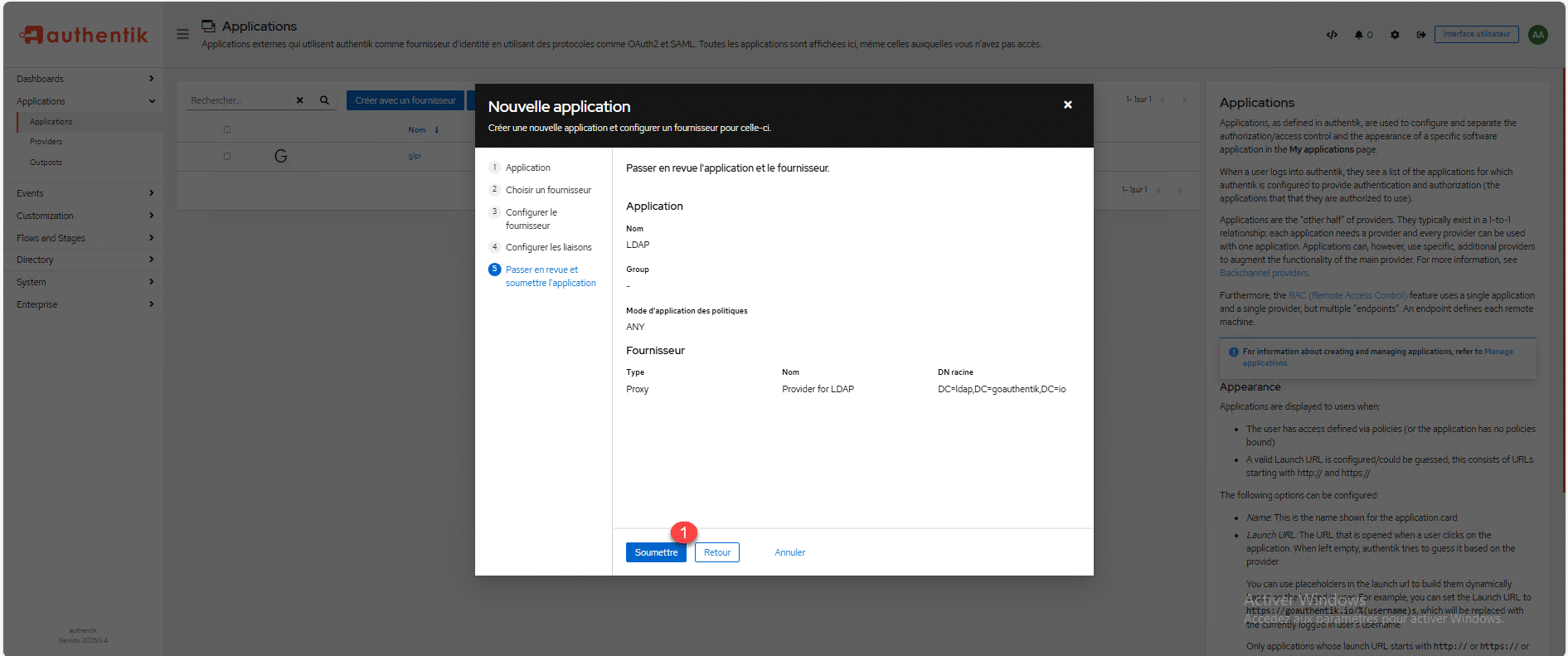Close the Nouvelle application dialog

pos(1067,104)
